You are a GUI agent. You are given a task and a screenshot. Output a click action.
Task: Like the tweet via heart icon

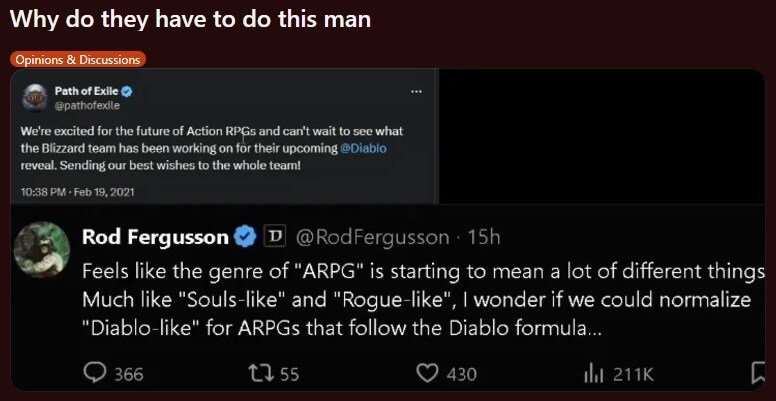pos(427,374)
